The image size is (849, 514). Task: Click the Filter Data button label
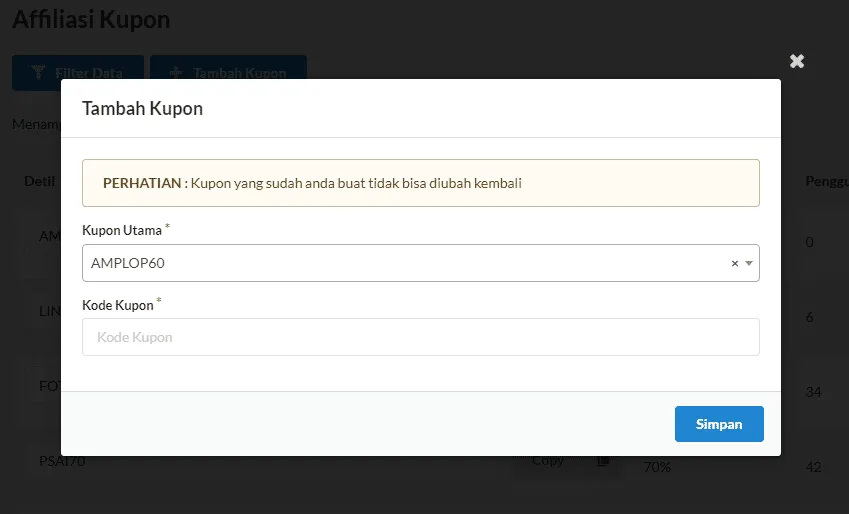coord(90,73)
